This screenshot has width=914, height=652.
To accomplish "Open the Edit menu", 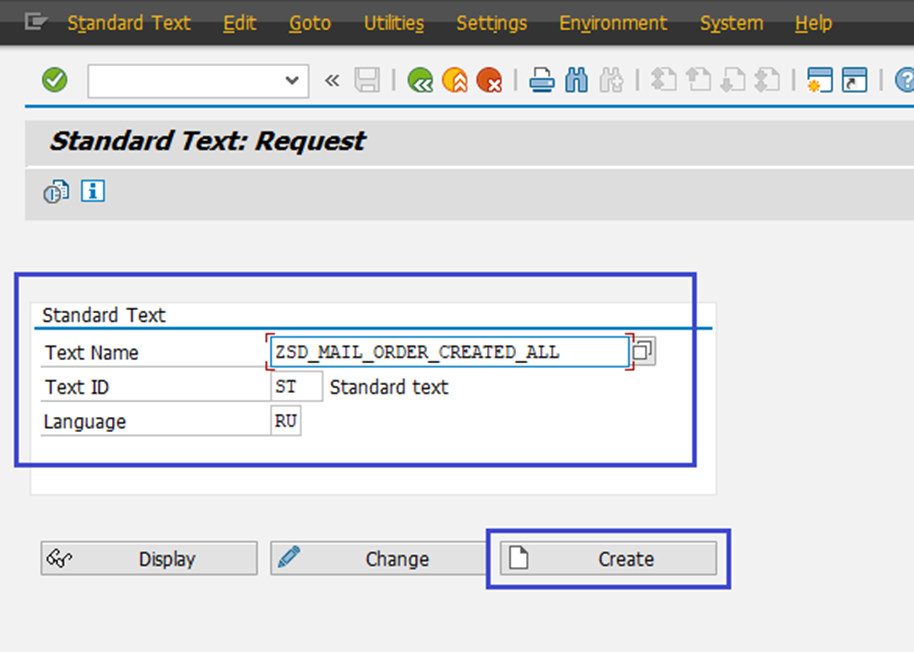I will tap(240, 23).
